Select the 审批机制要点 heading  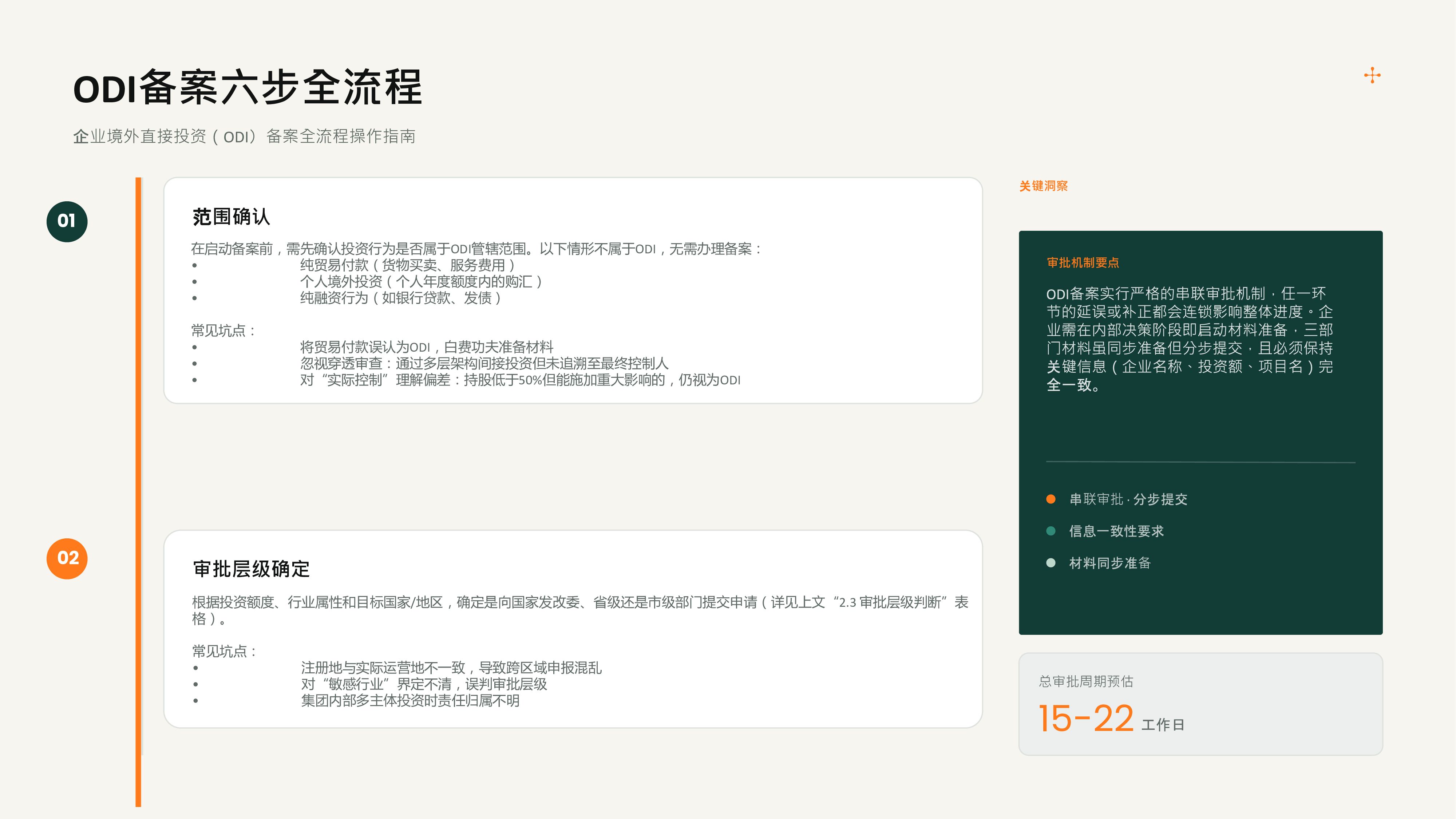(1083, 262)
